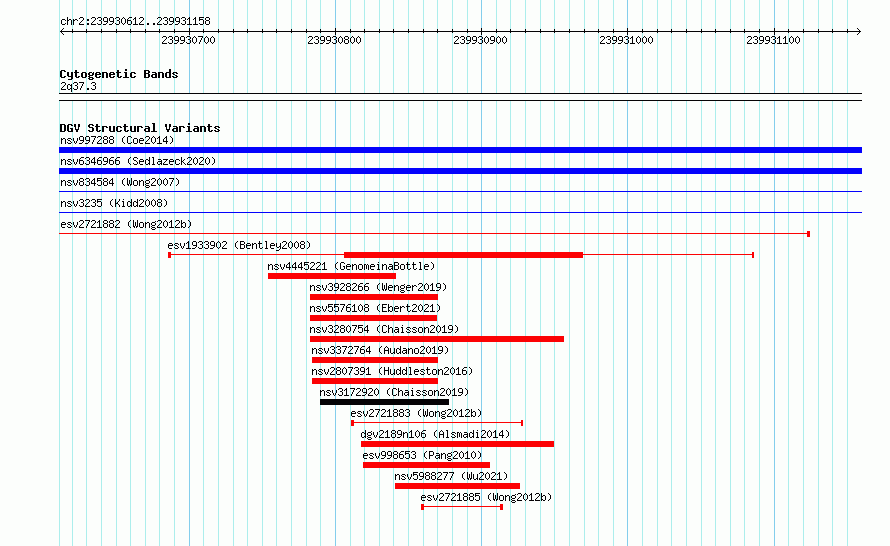
Task: Click the nsv997288 (Coe2014) label
Action: click(117, 140)
